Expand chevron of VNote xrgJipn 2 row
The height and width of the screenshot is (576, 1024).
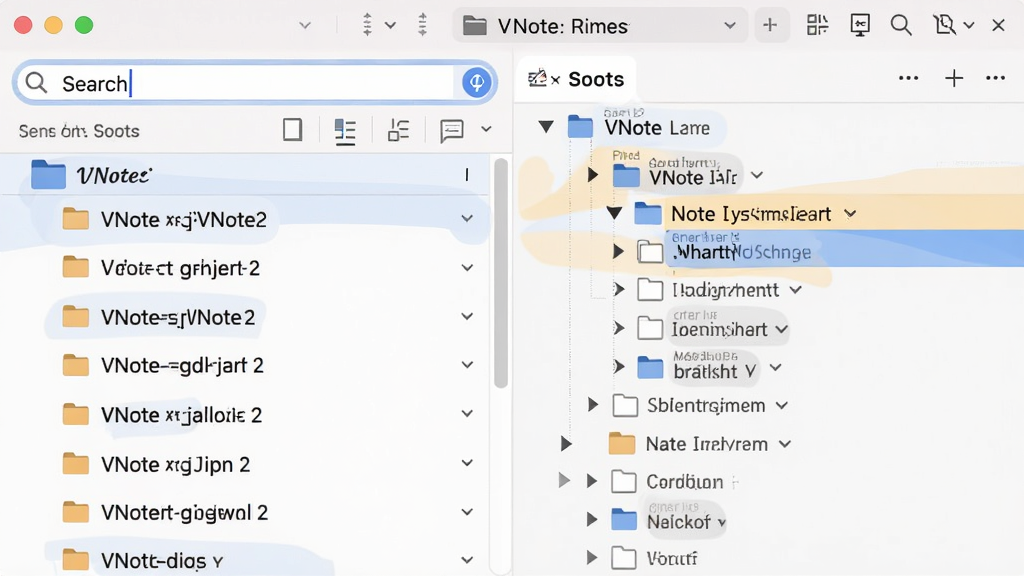[x=467, y=464]
